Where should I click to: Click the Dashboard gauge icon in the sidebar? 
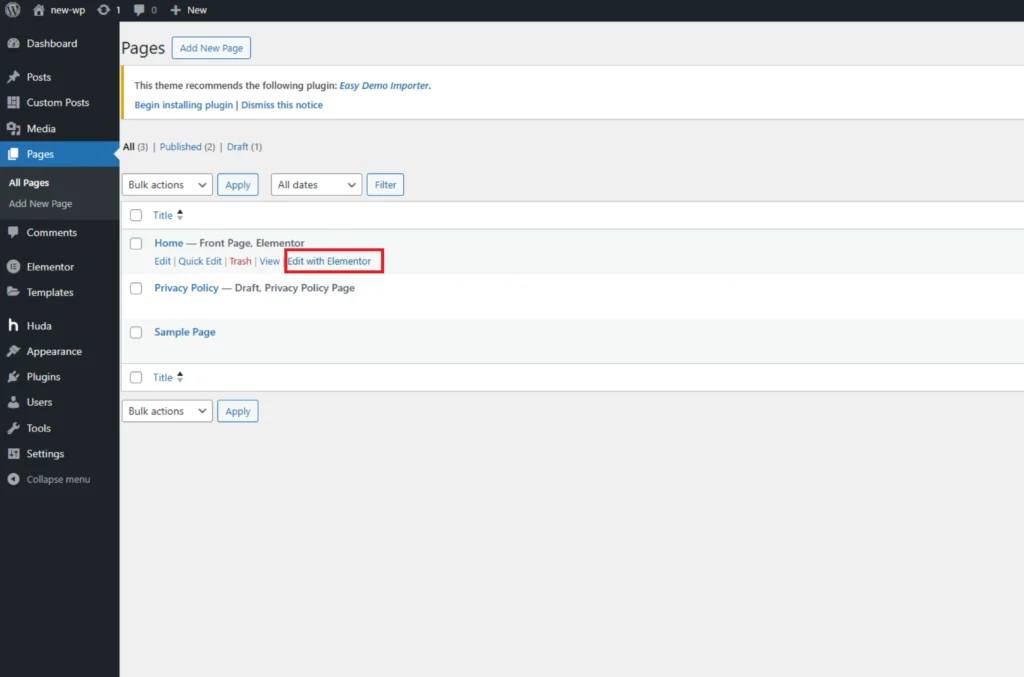pyautogui.click(x=13, y=43)
